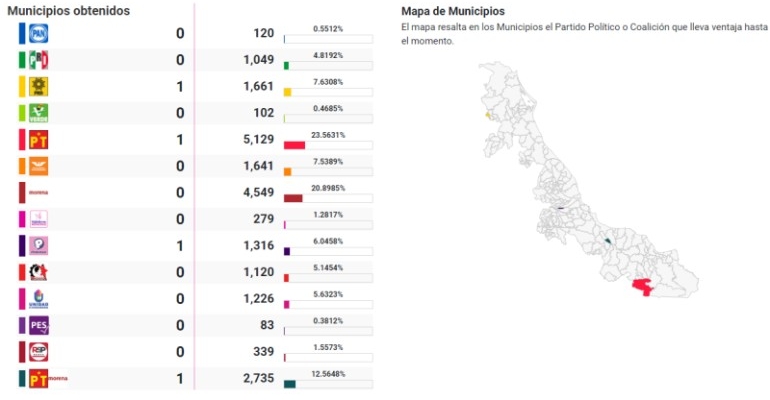Screen dimensions: 770x400
Task: Click the PT party logo
Action: (38, 140)
